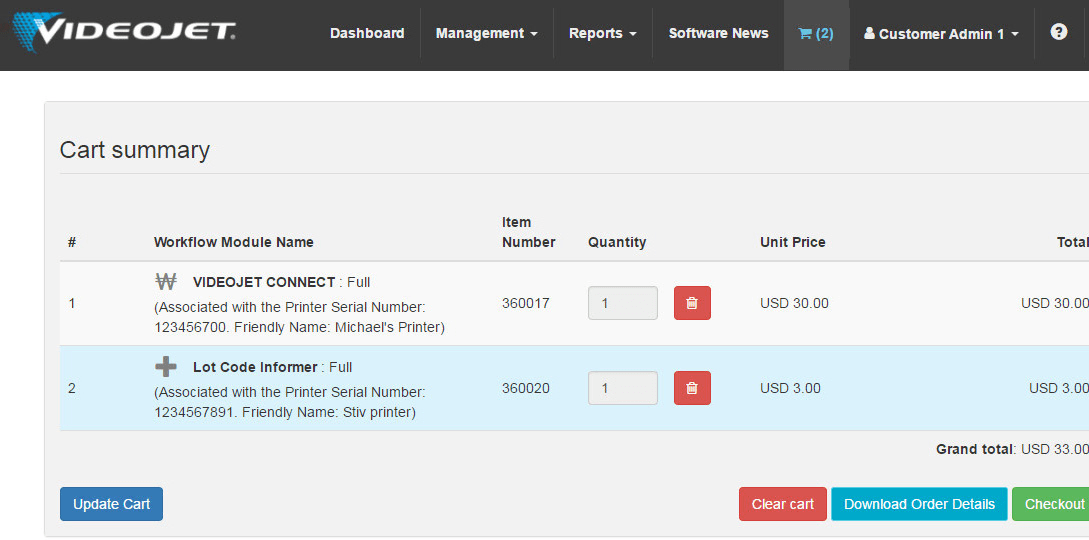Click the Lot Code Informer plus icon
The height and width of the screenshot is (540, 1089).
166,366
